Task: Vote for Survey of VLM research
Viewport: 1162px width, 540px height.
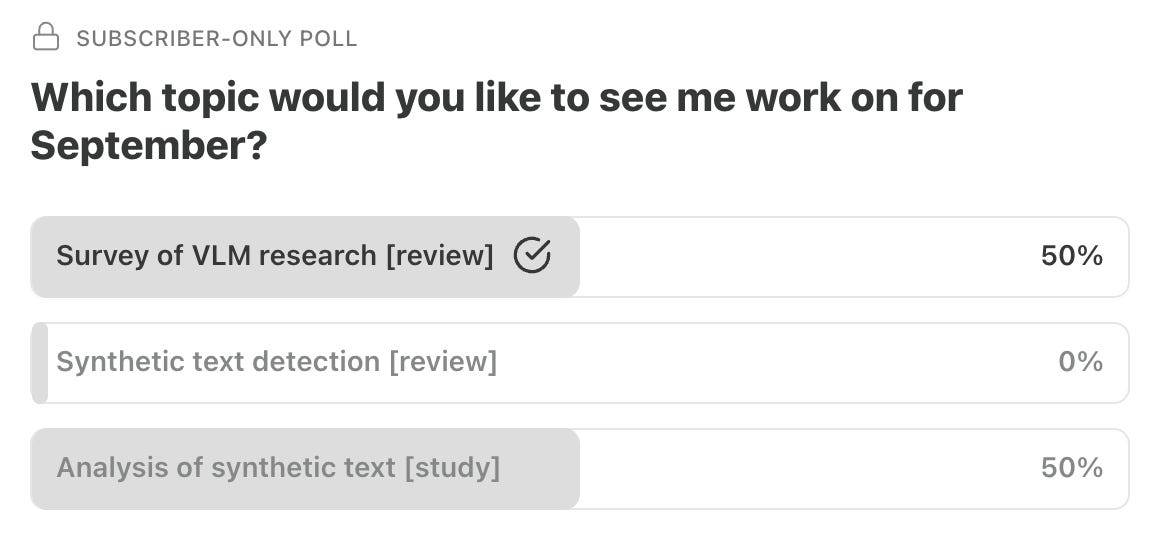Action: (275, 257)
